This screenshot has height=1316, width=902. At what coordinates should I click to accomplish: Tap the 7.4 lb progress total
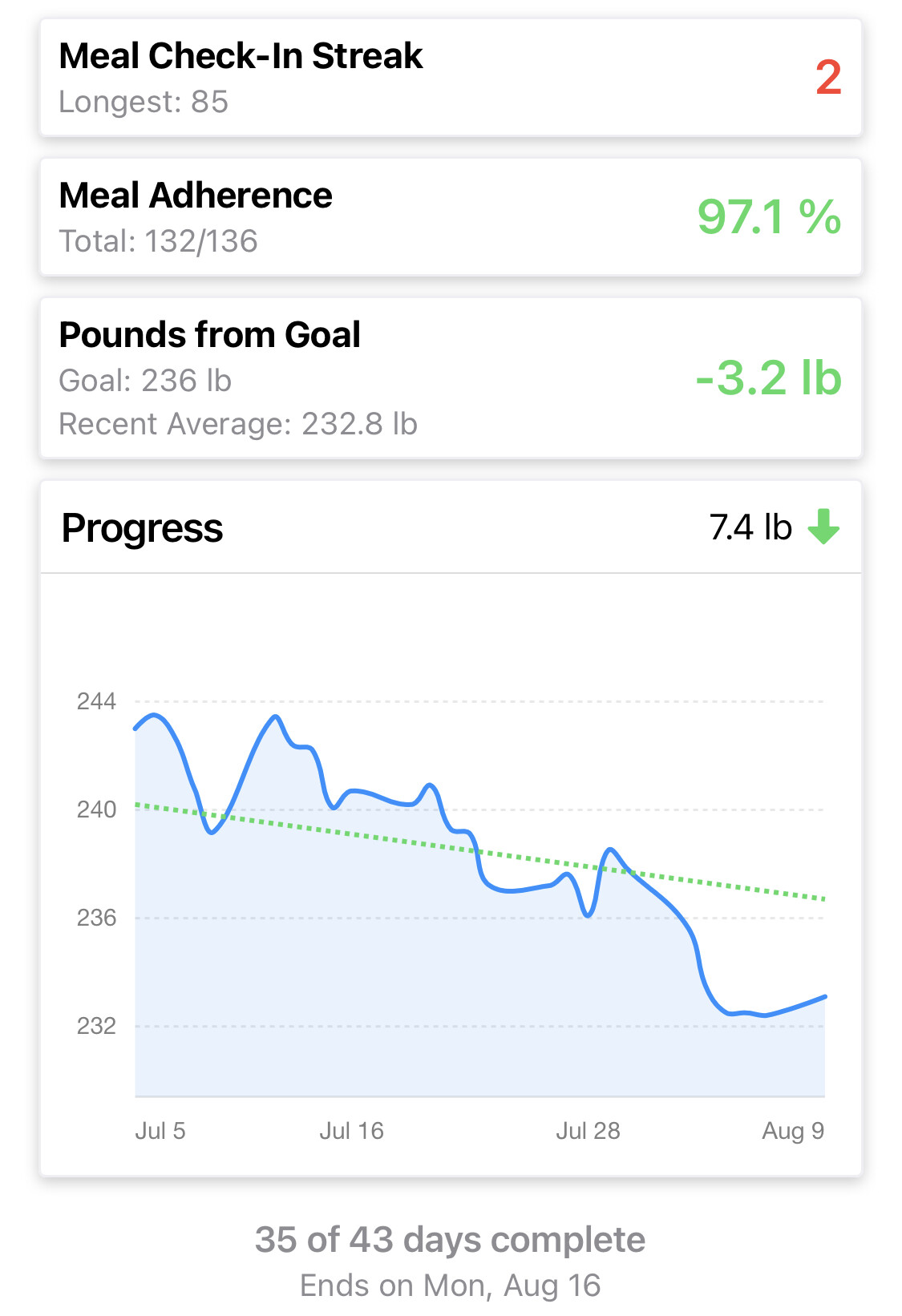(x=750, y=527)
